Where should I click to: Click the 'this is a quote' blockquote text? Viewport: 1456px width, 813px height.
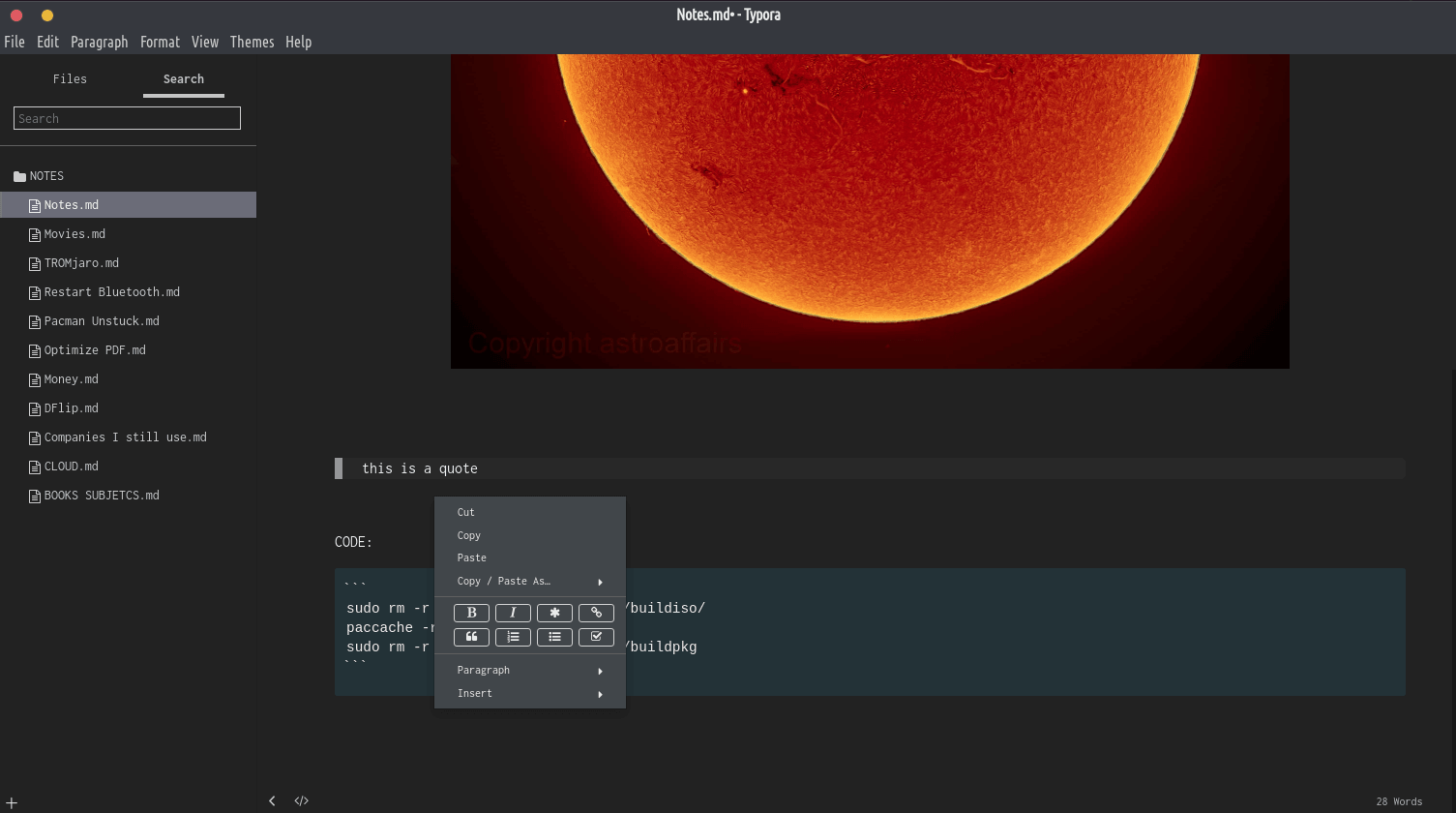point(420,468)
